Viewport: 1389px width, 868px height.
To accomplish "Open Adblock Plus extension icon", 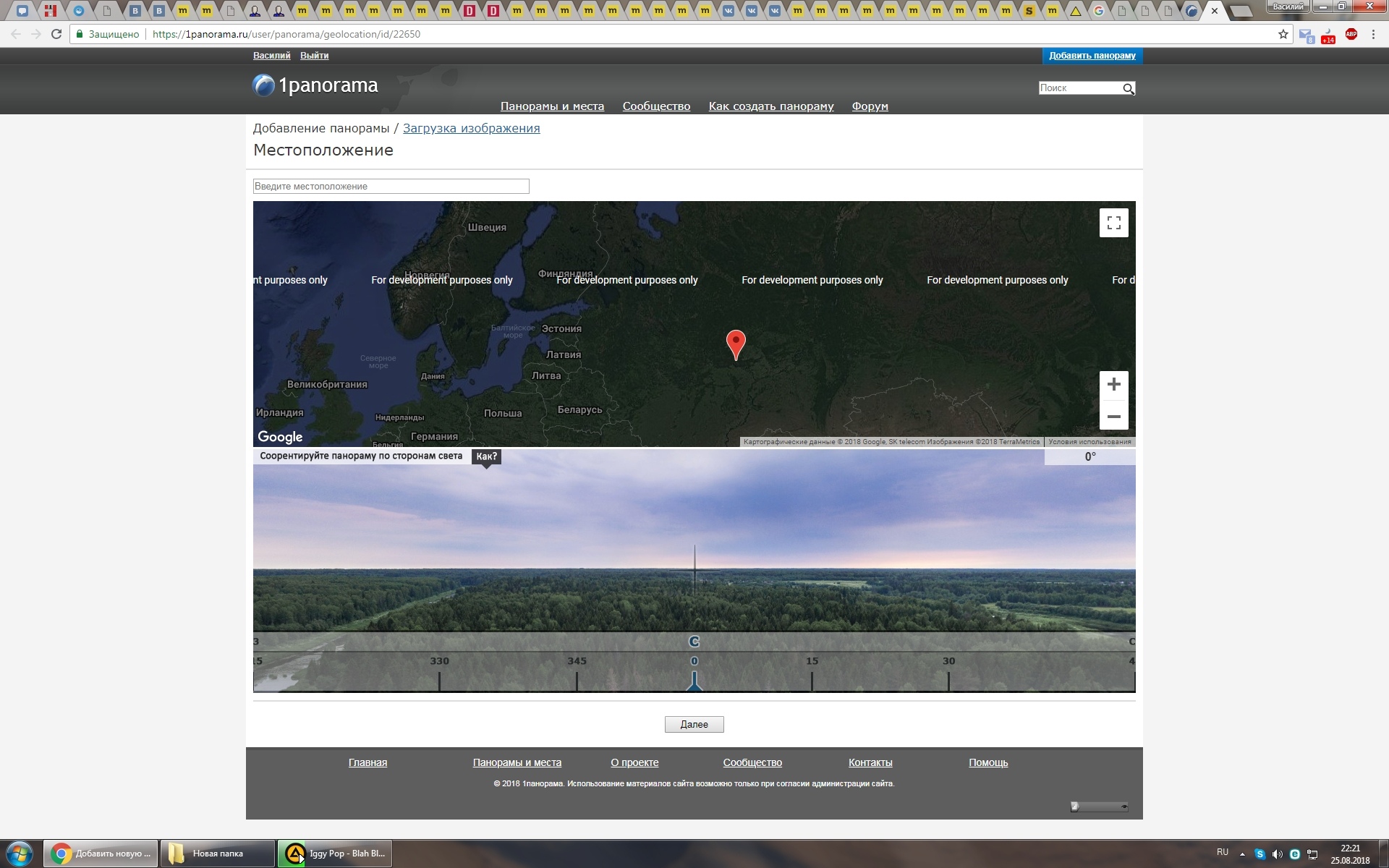I will point(1351,34).
